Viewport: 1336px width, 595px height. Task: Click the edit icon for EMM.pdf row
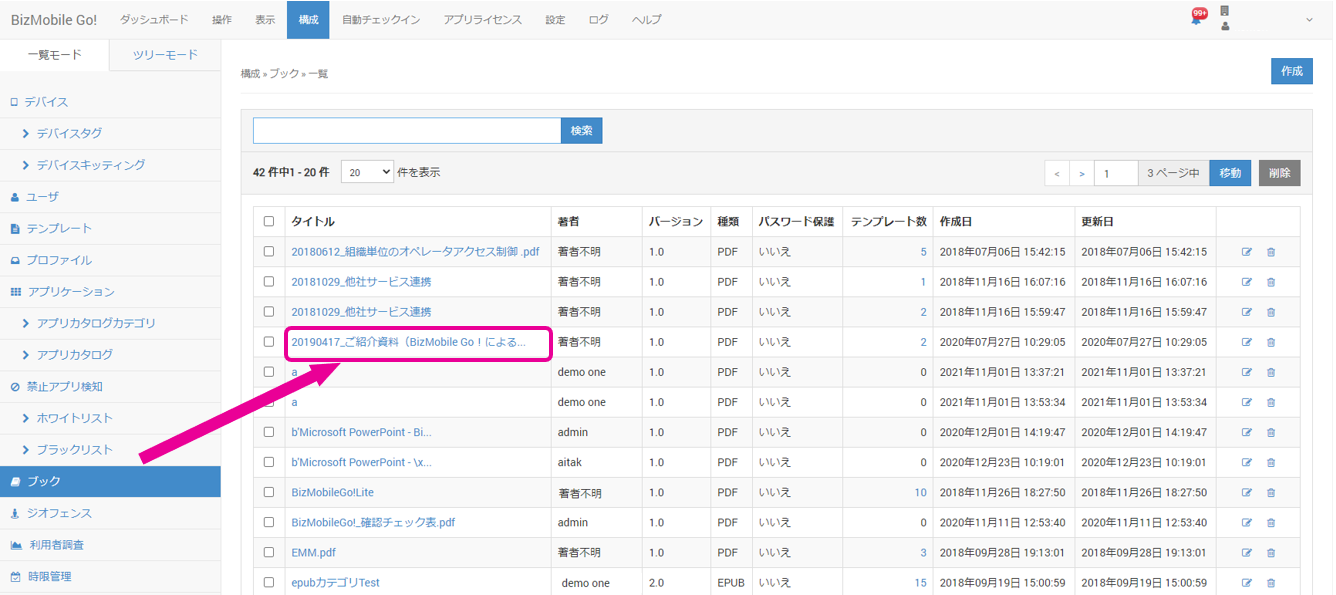tap(1246, 552)
